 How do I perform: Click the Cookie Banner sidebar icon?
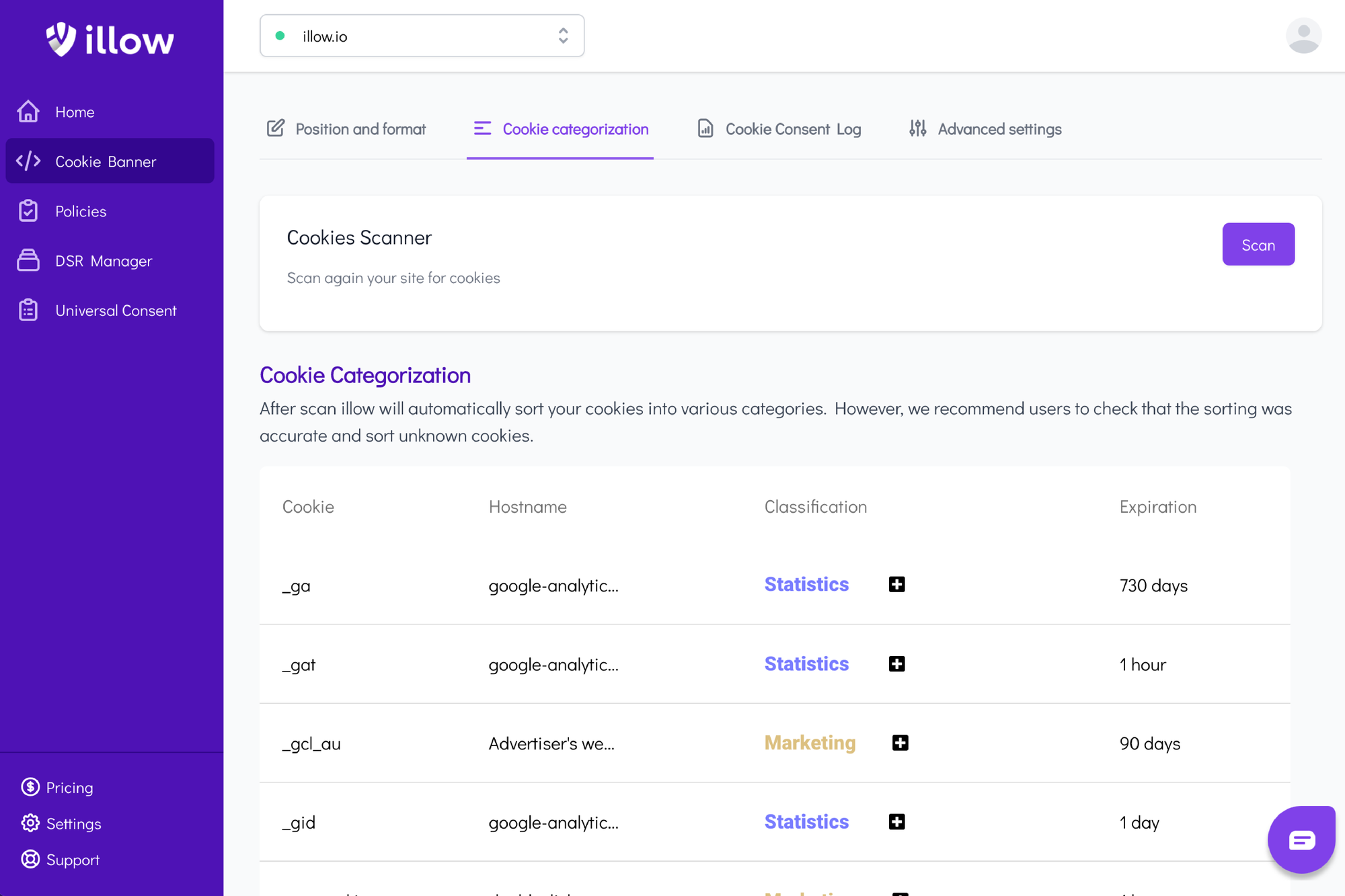[x=27, y=161]
